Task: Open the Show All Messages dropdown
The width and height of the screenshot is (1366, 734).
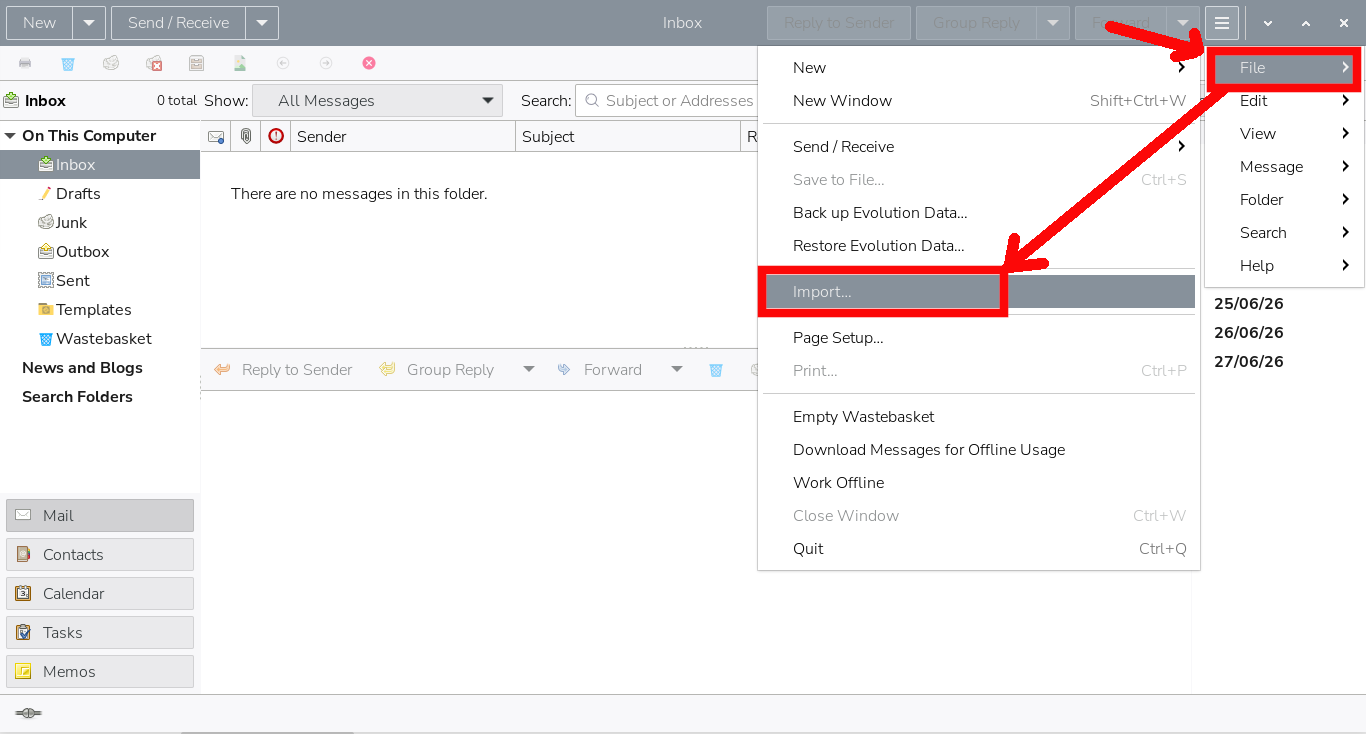Action: [x=377, y=101]
